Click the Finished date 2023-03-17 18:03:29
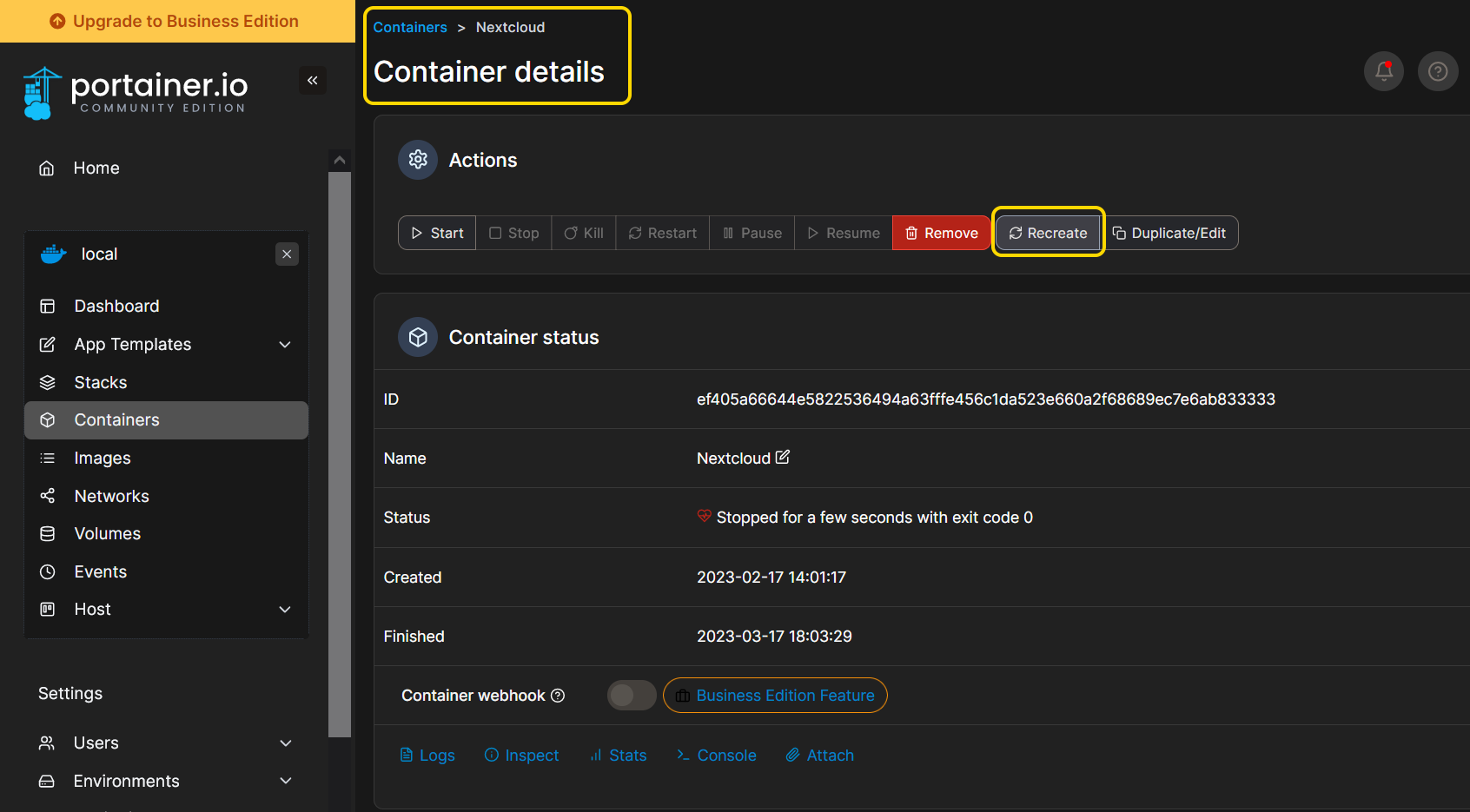 coord(774,637)
